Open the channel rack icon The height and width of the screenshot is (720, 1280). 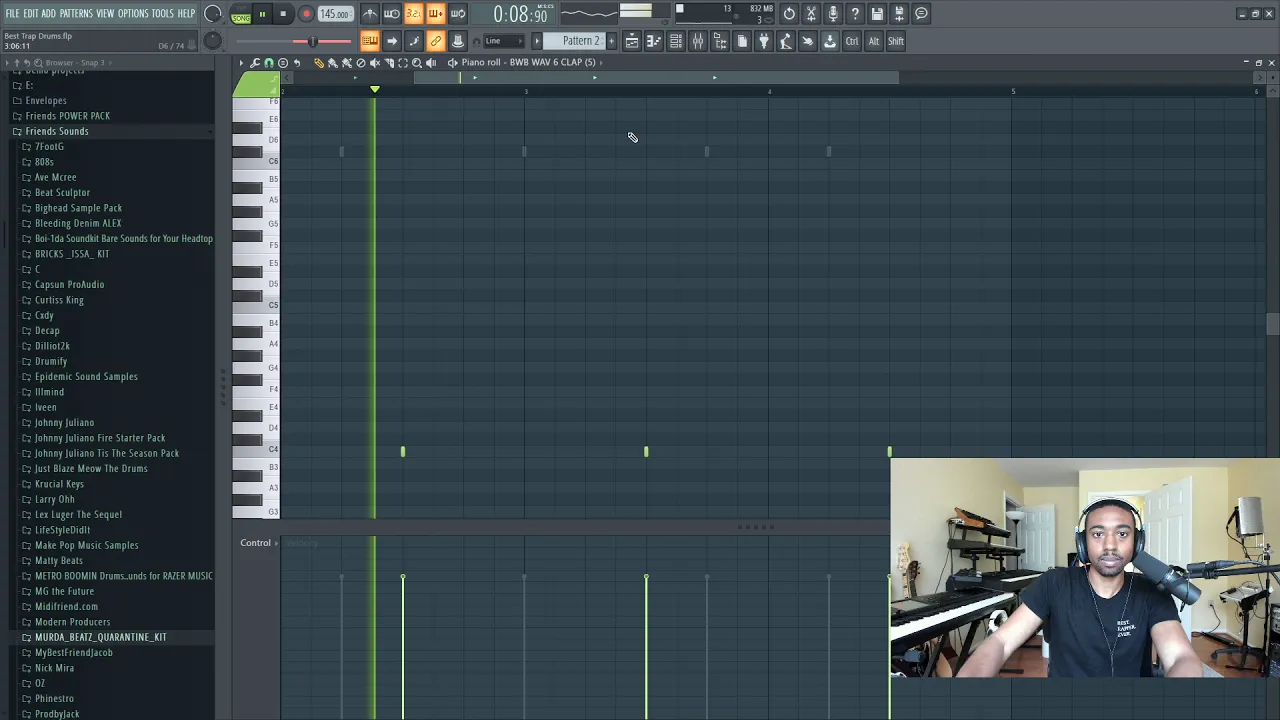(x=676, y=41)
